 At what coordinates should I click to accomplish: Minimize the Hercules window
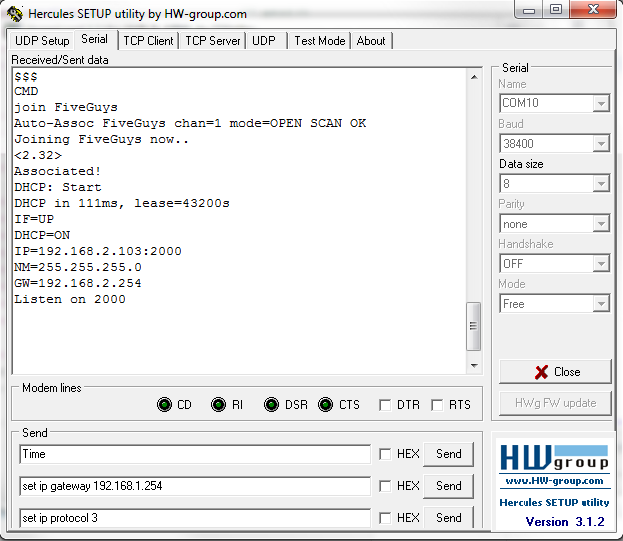[x=529, y=10]
